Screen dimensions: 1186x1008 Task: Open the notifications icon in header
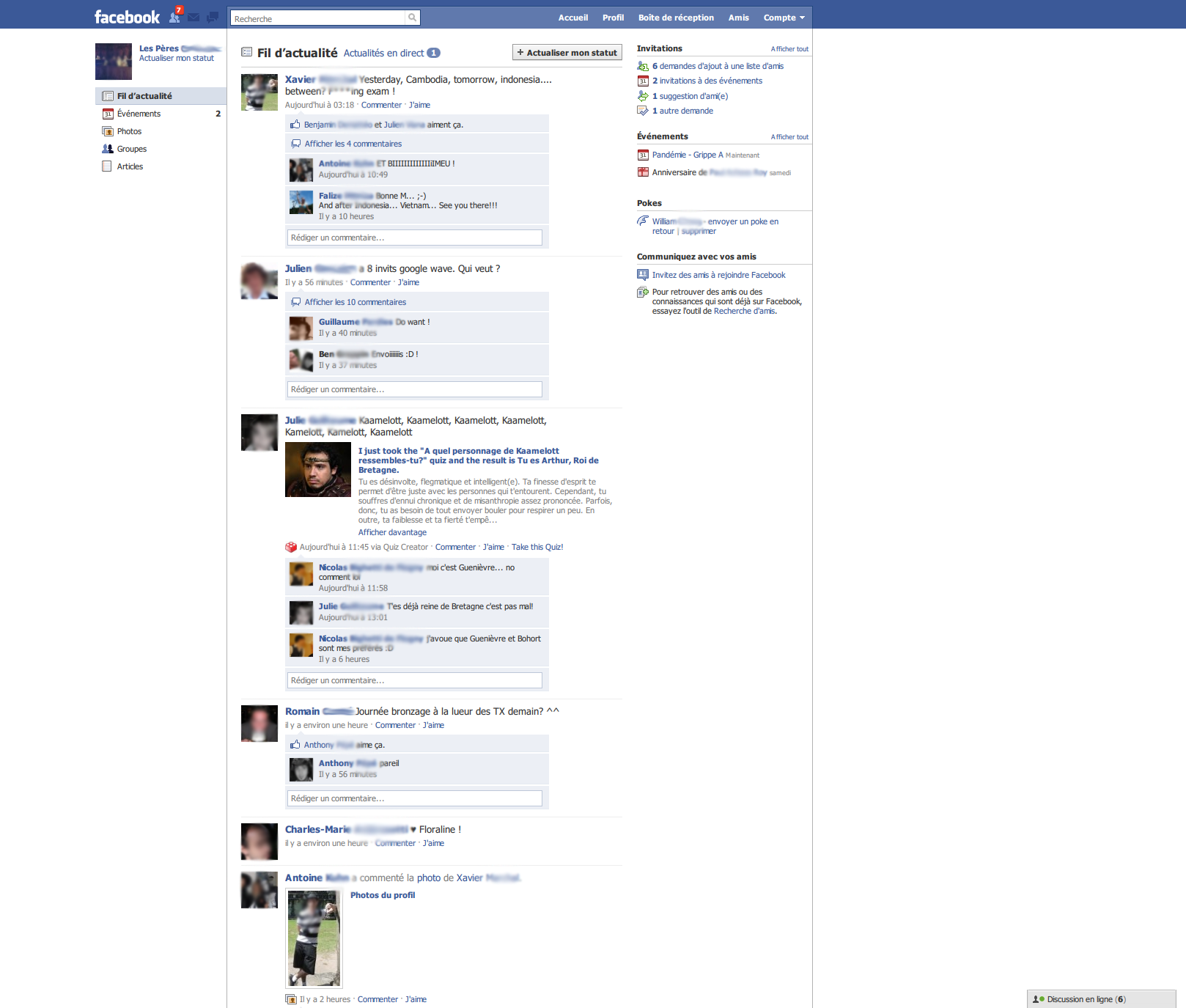pos(213,18)
